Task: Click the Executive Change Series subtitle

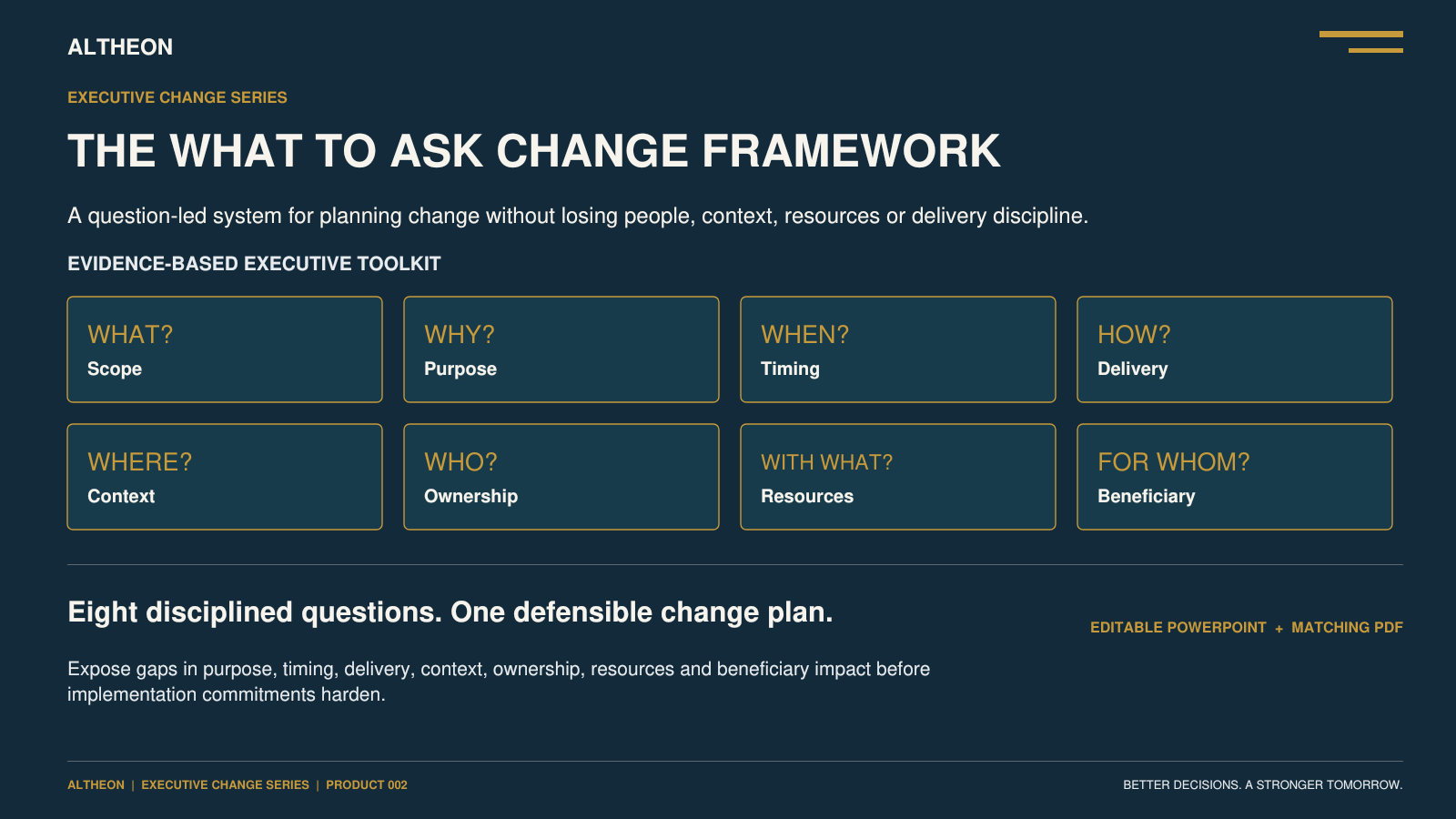Action: 177,97
